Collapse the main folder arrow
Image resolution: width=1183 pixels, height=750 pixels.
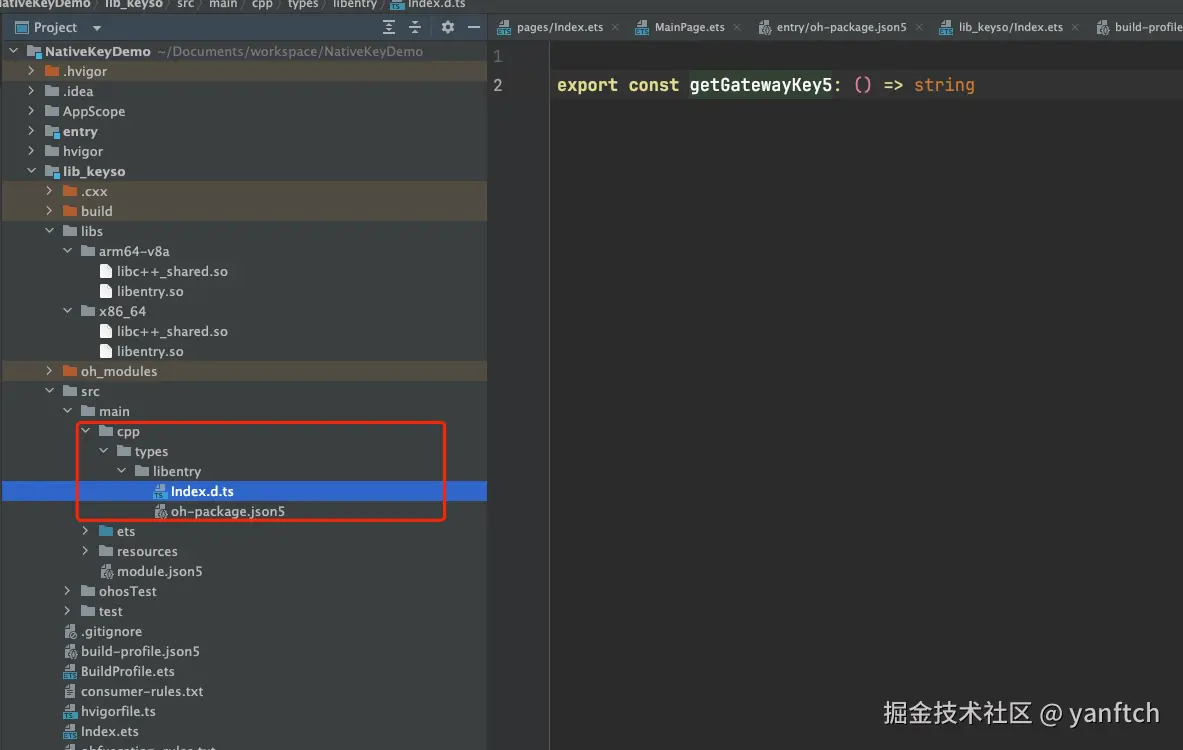(x=67, y=410)
